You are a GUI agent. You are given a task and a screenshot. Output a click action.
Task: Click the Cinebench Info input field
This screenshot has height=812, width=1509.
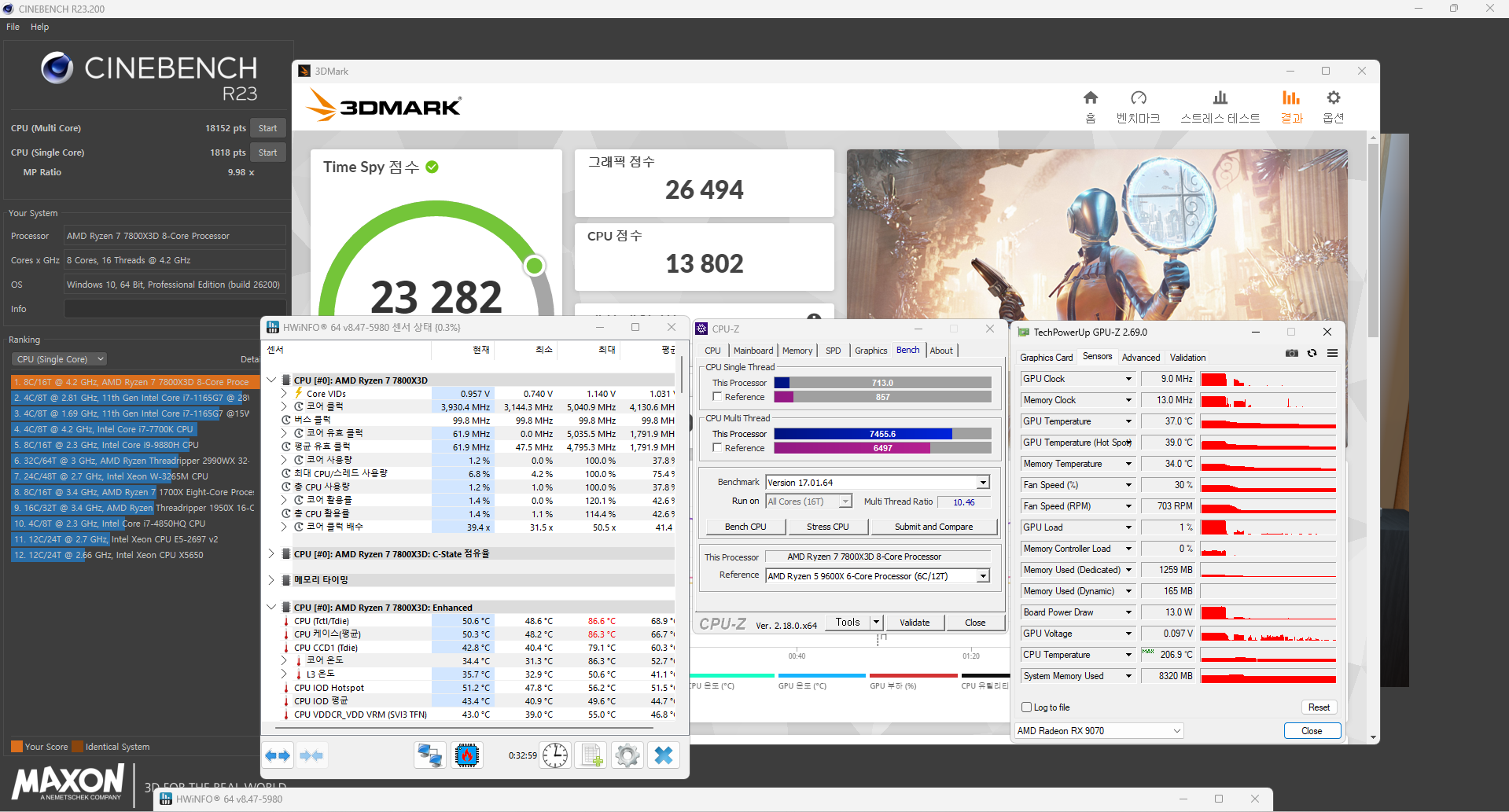175,309
